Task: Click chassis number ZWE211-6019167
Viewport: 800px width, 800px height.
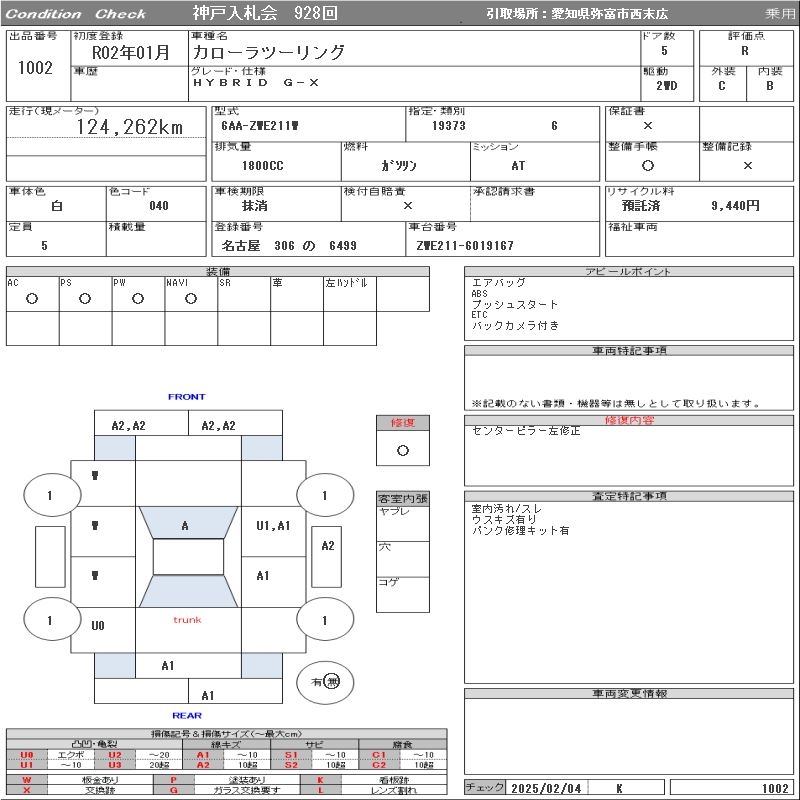Action: click(465, 246)
